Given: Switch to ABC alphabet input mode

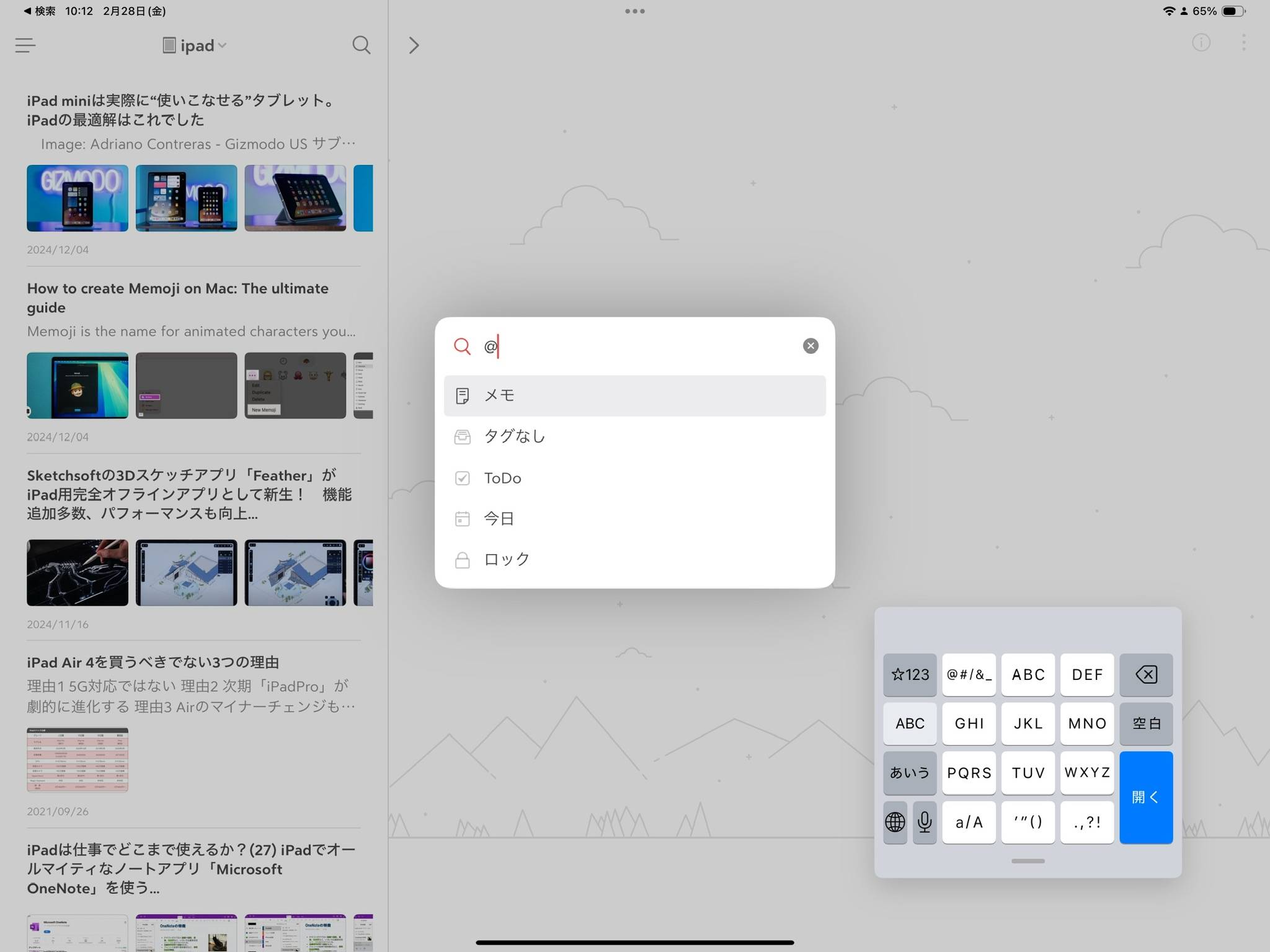Looking at the screenshot, I should [910, 723].
